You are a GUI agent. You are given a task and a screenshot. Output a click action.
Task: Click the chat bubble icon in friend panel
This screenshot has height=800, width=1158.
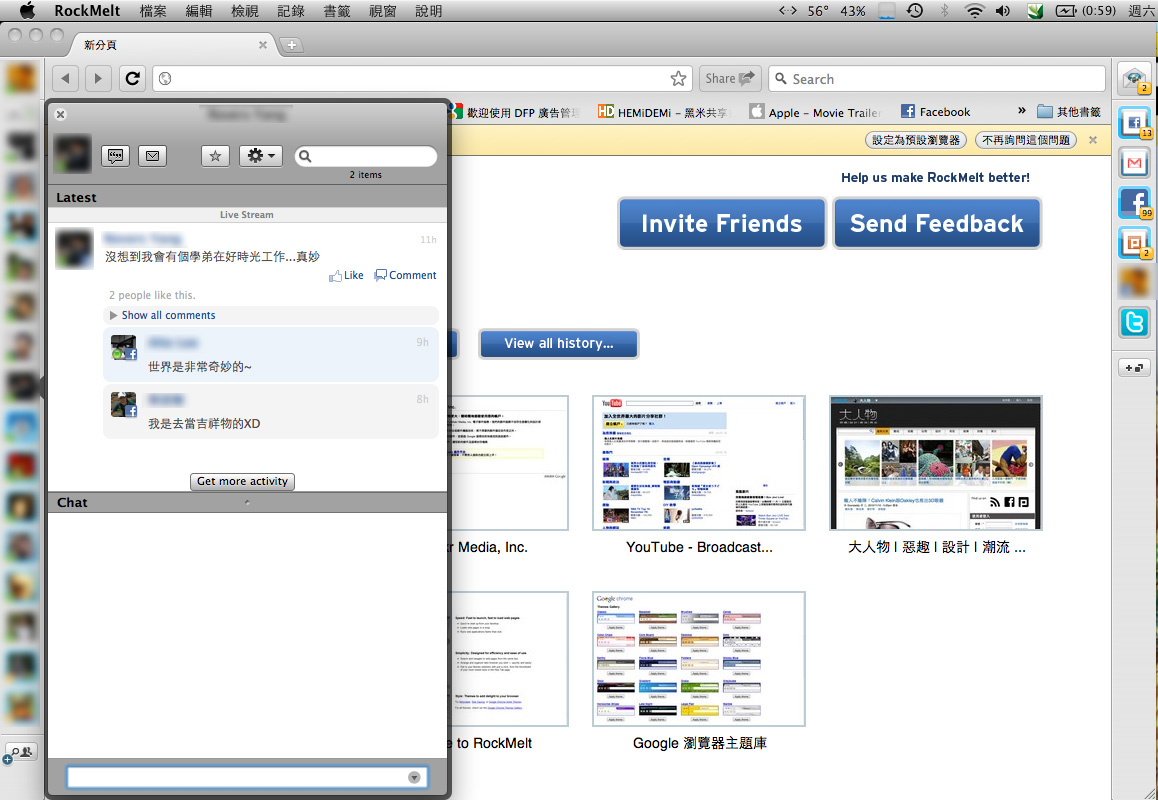tap(116, 156)
